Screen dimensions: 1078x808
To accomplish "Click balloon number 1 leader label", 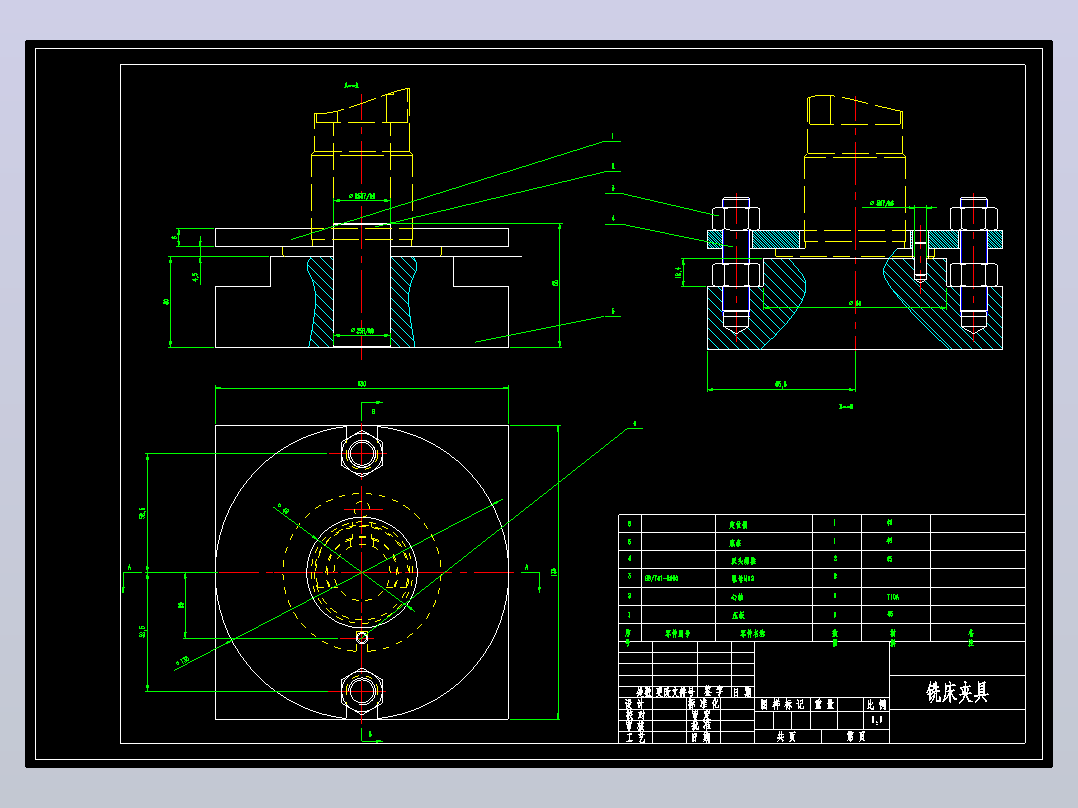I will coord(613,137).
